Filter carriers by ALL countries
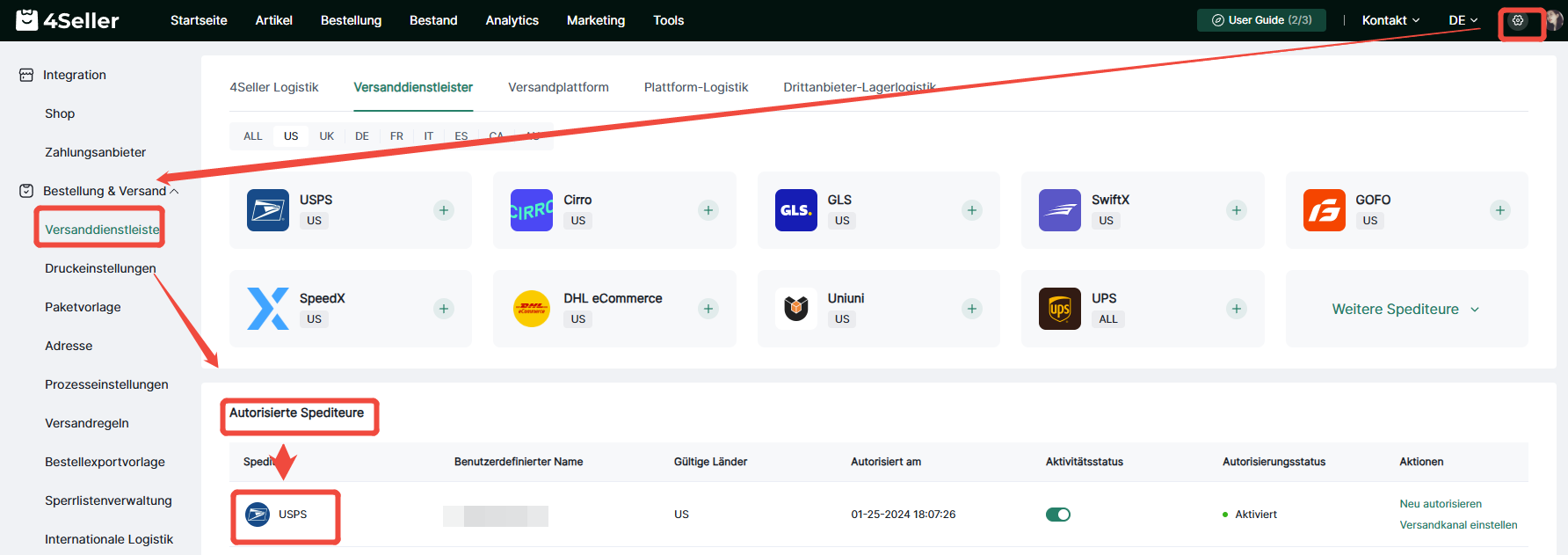Screen dimensions: 1568x555 (x=253, y=136)
